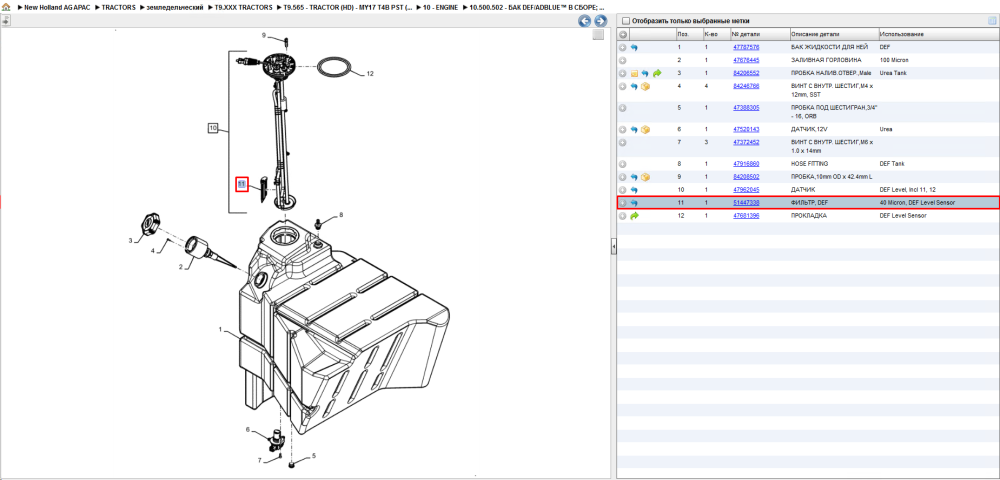This screenshot has width=1000, height=480.
Task: Expand row 2 ЗАЛИВНАЯ ГОРЛОВИНА plus icon
Action: pos(622,60)
